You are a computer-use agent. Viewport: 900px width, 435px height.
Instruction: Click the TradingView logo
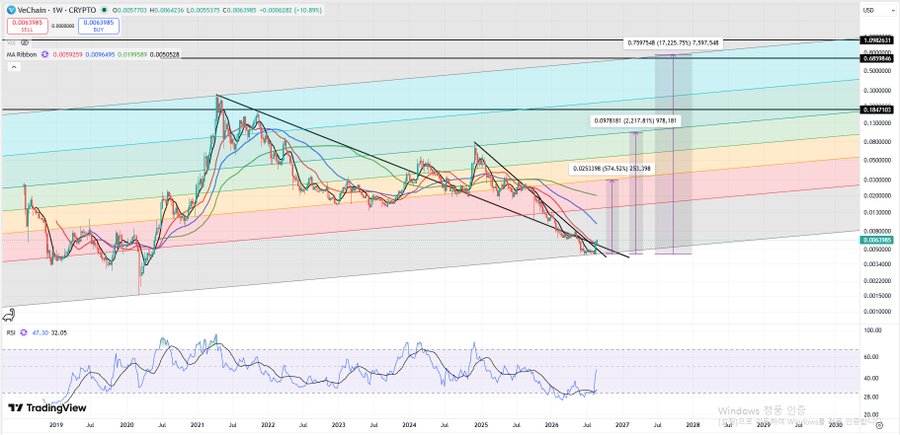coord(47,407)
